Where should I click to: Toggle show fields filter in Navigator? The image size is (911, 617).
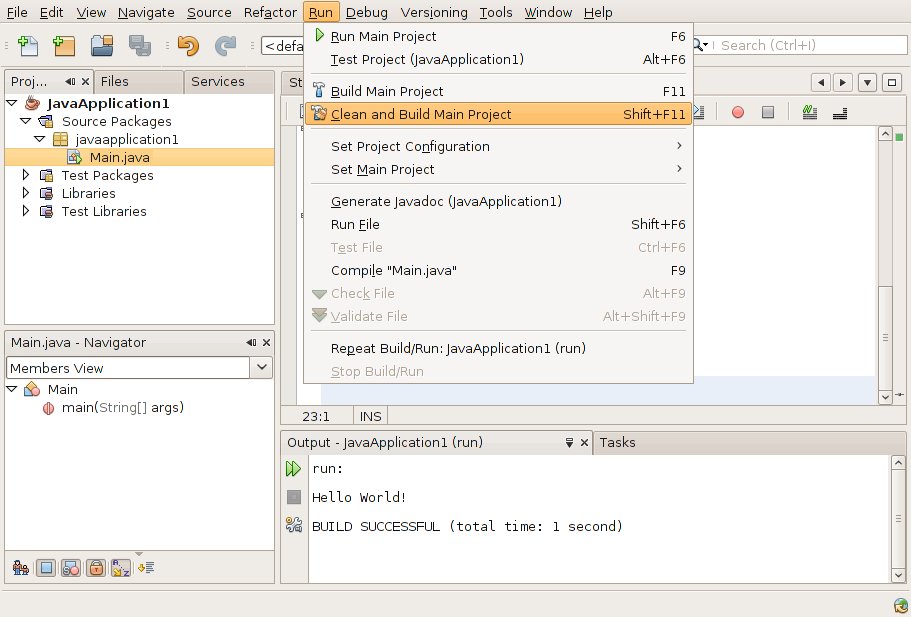coord(46,568)
